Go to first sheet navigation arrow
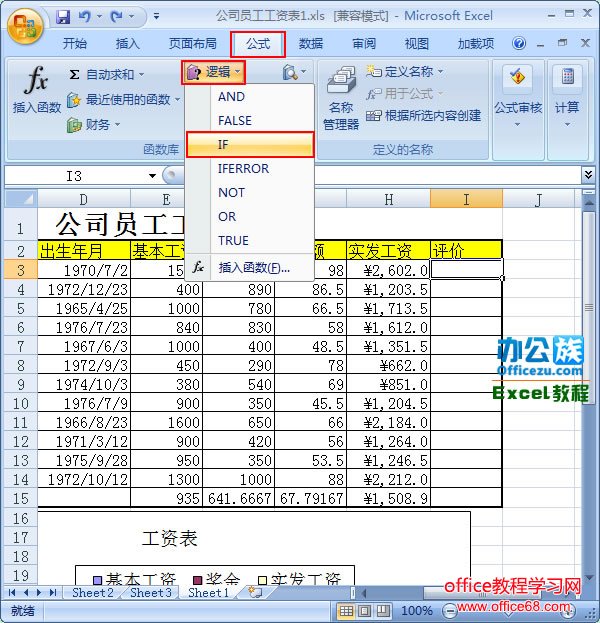The image size is (600, 623). coord(12,593)
